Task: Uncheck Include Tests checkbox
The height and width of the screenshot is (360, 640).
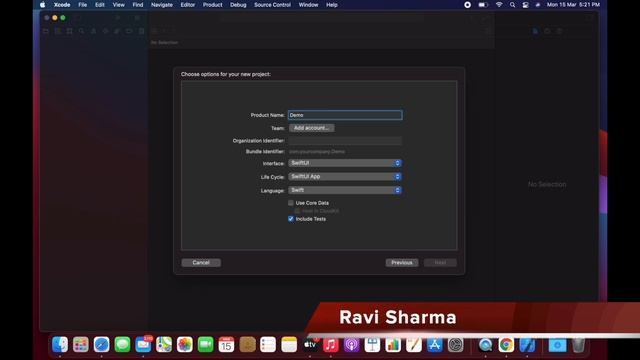Action: click(291, 219)
